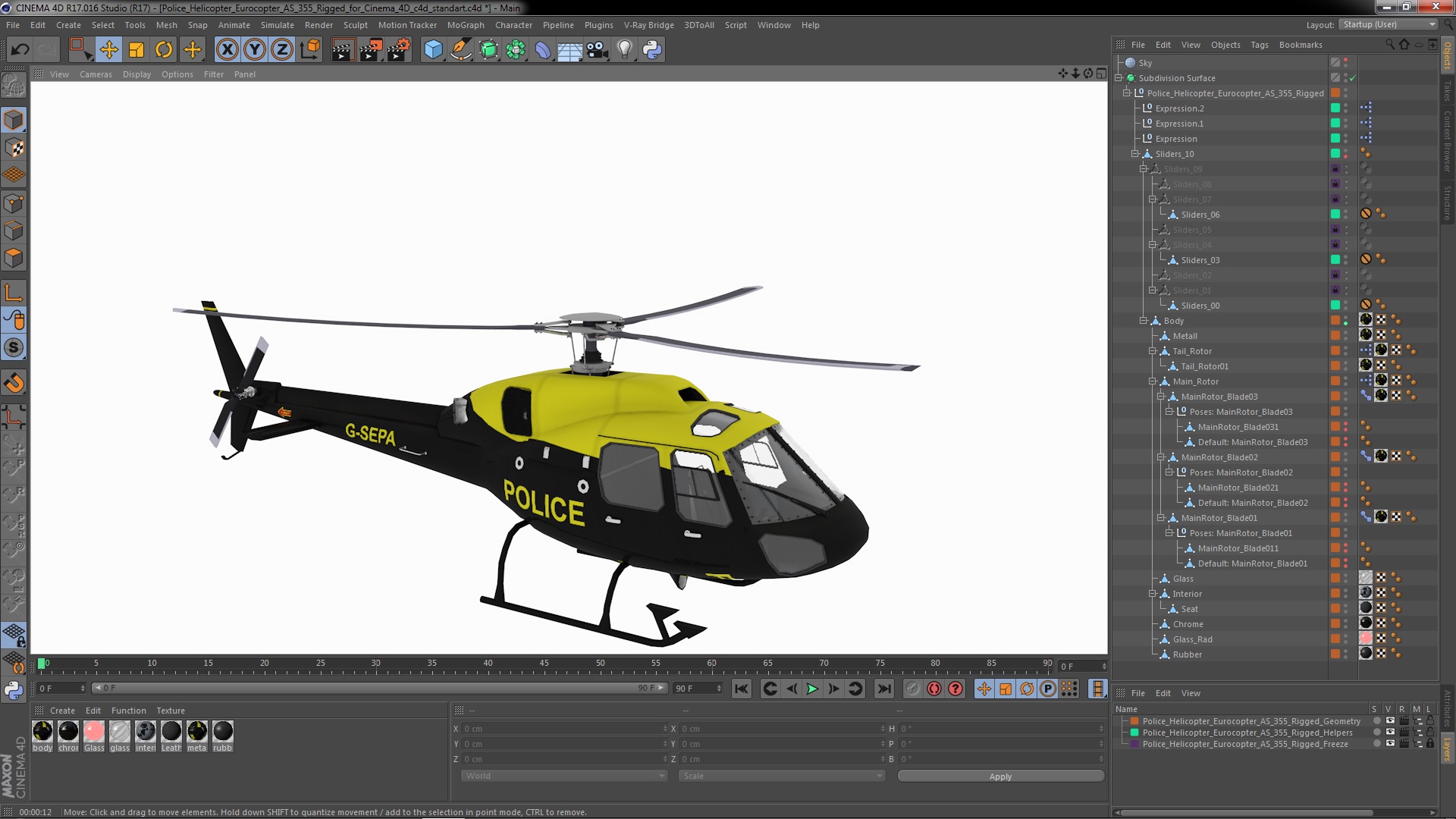Select the Move tool in toolbar
1456x819 pixels.
[x=108, y=50]
